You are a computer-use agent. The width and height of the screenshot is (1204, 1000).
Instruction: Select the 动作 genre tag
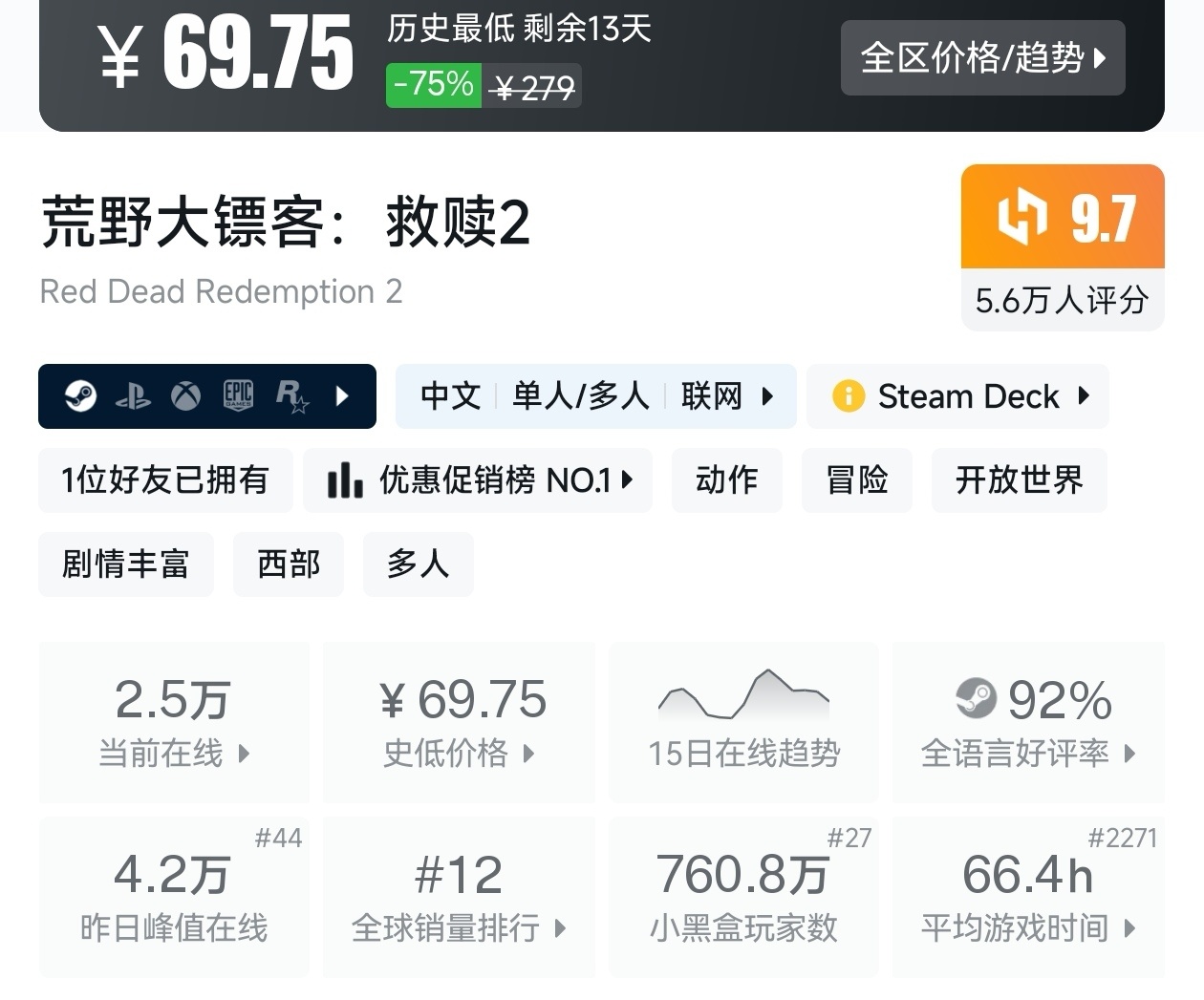tap(726, 480)
